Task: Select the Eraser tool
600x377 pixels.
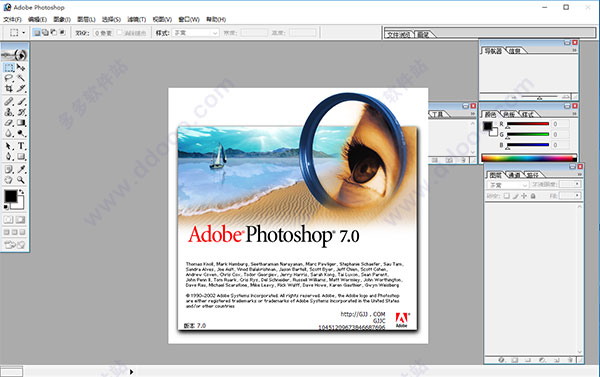Action: 9,123
